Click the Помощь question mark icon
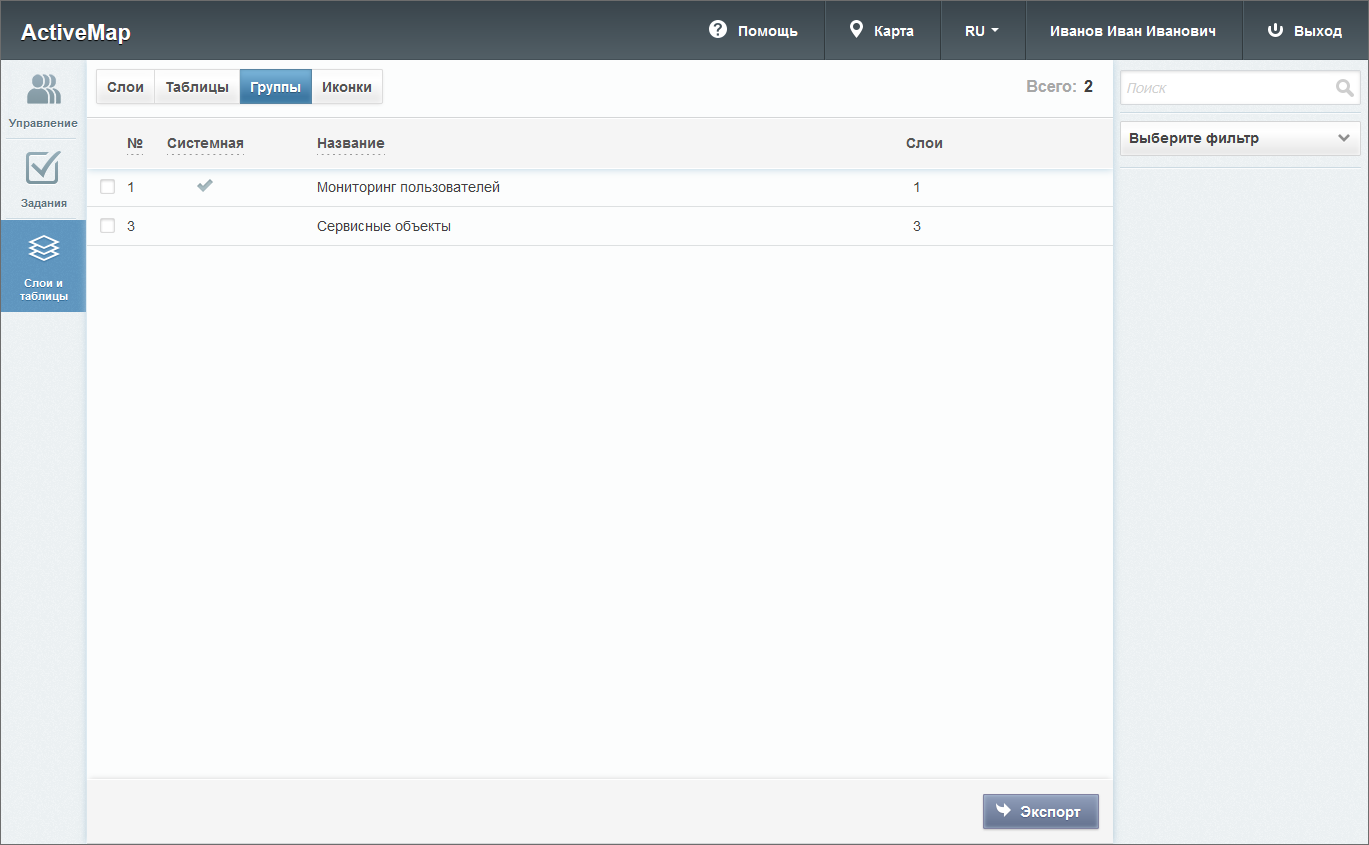Image resolution: width=1369 pixels, height=845 pixels. pyautogui.click(x=717, y=30)
